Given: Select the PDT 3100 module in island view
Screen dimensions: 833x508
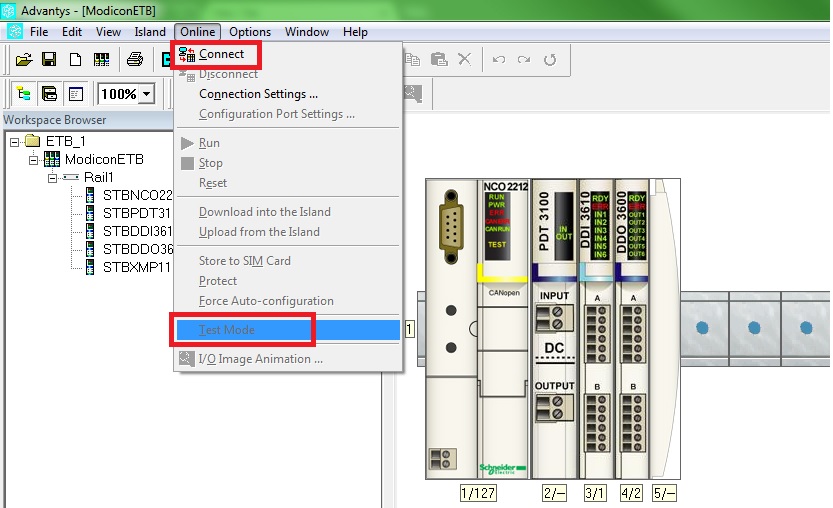Looking at the screenshot, I should point(555,328).
